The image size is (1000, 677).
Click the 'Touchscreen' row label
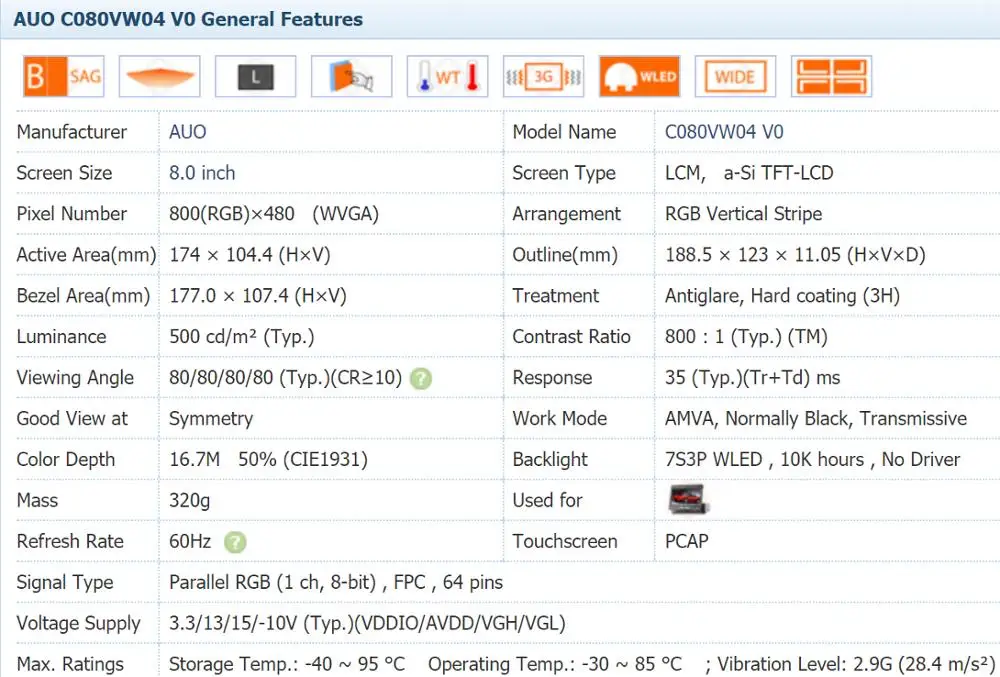[x=565, y=541]
